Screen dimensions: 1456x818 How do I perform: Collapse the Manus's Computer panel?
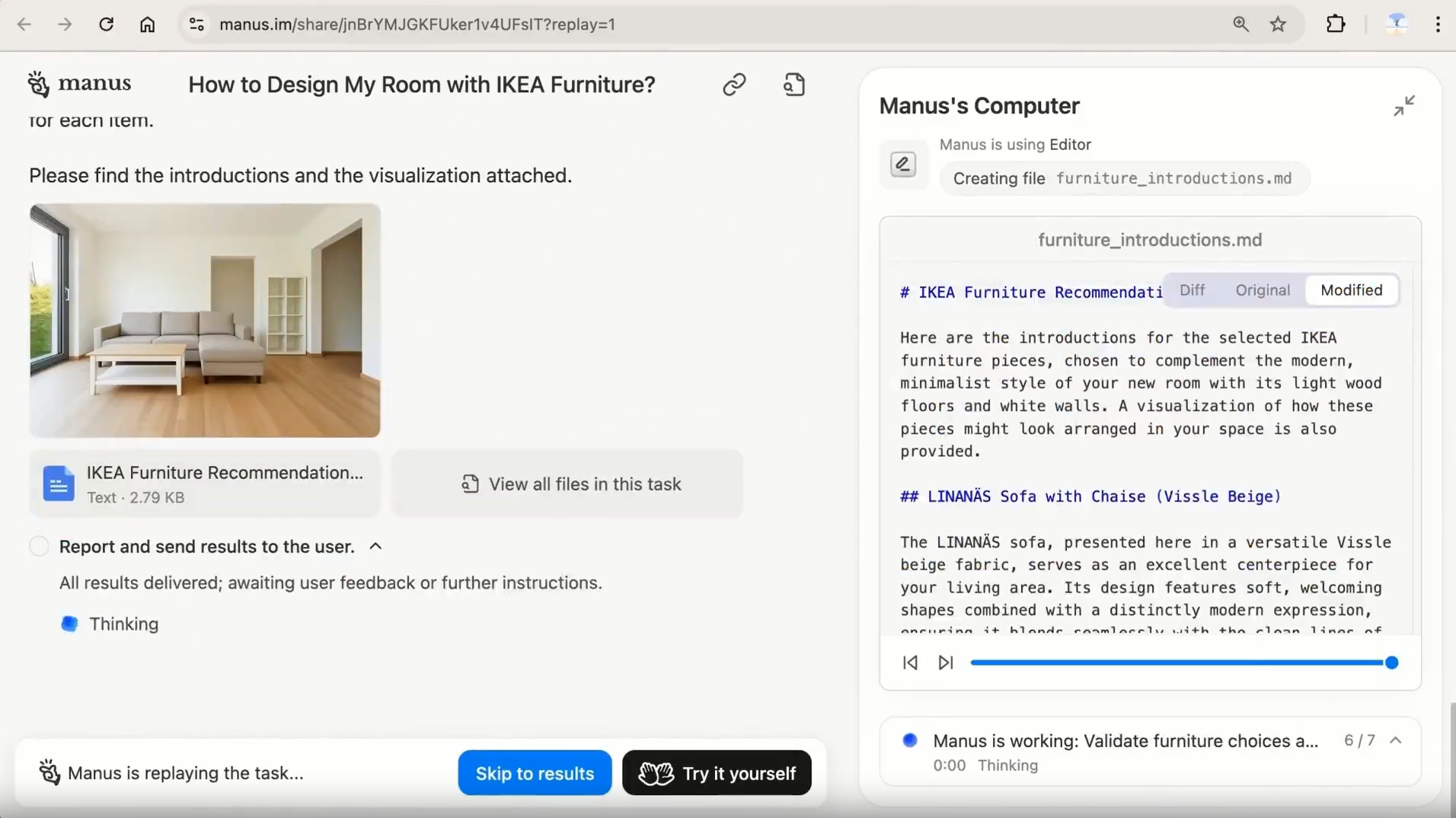pyautogui.click(x=1404, y=106)
